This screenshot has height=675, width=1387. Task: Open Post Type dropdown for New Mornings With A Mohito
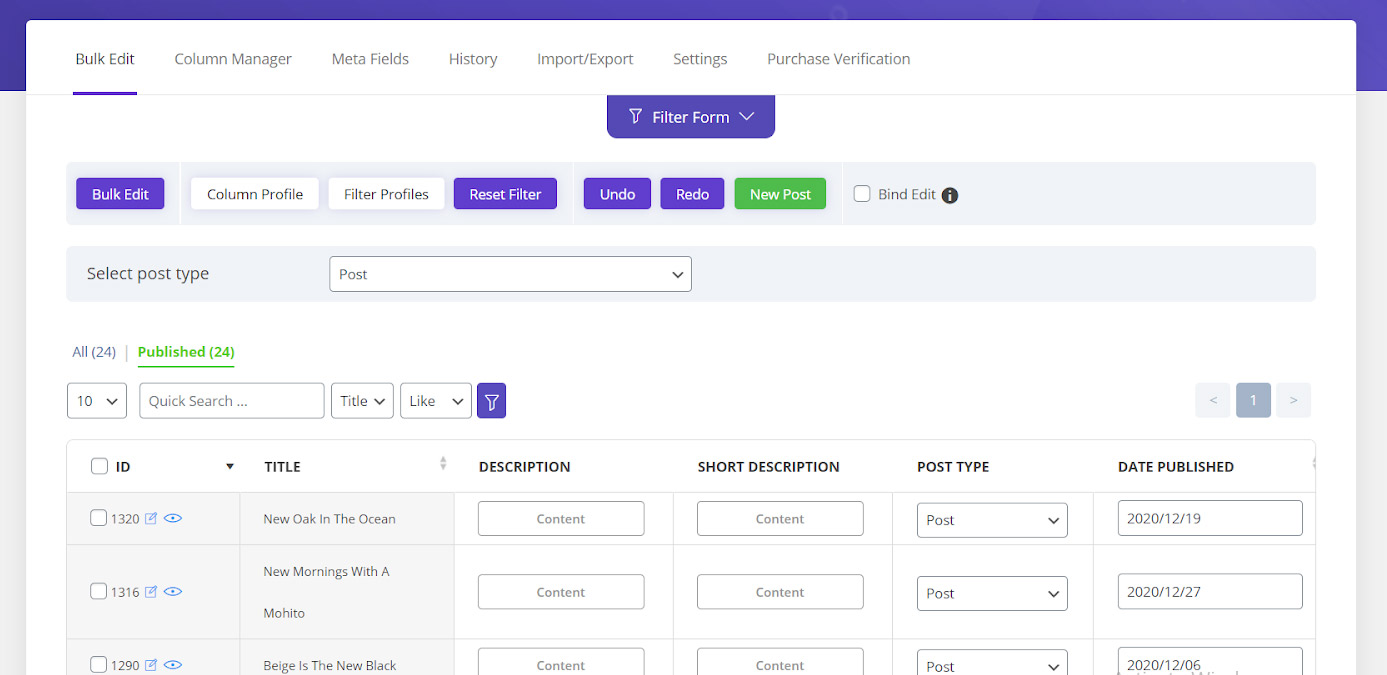(x=992, y=593)
